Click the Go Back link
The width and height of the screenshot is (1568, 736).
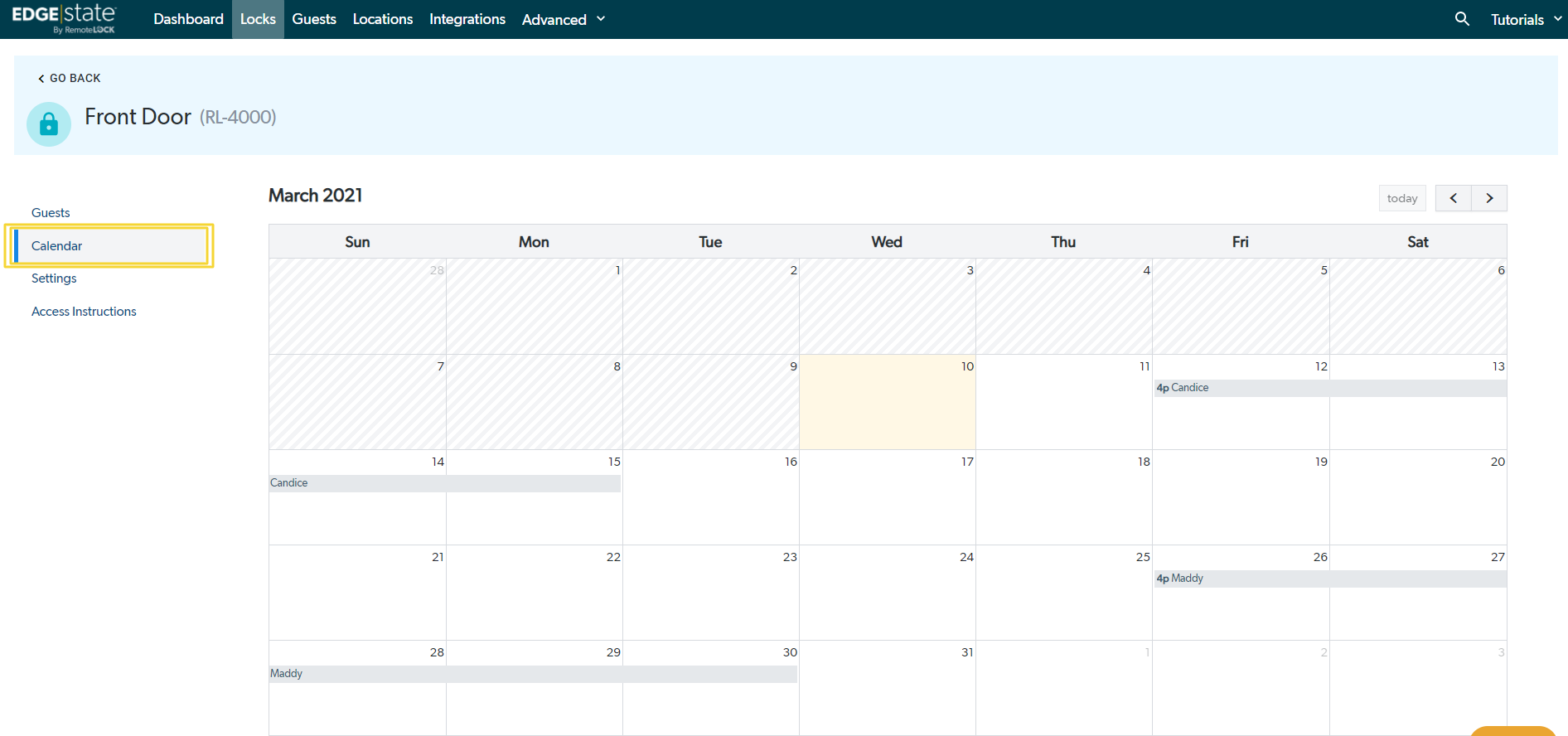pos(70,78)
